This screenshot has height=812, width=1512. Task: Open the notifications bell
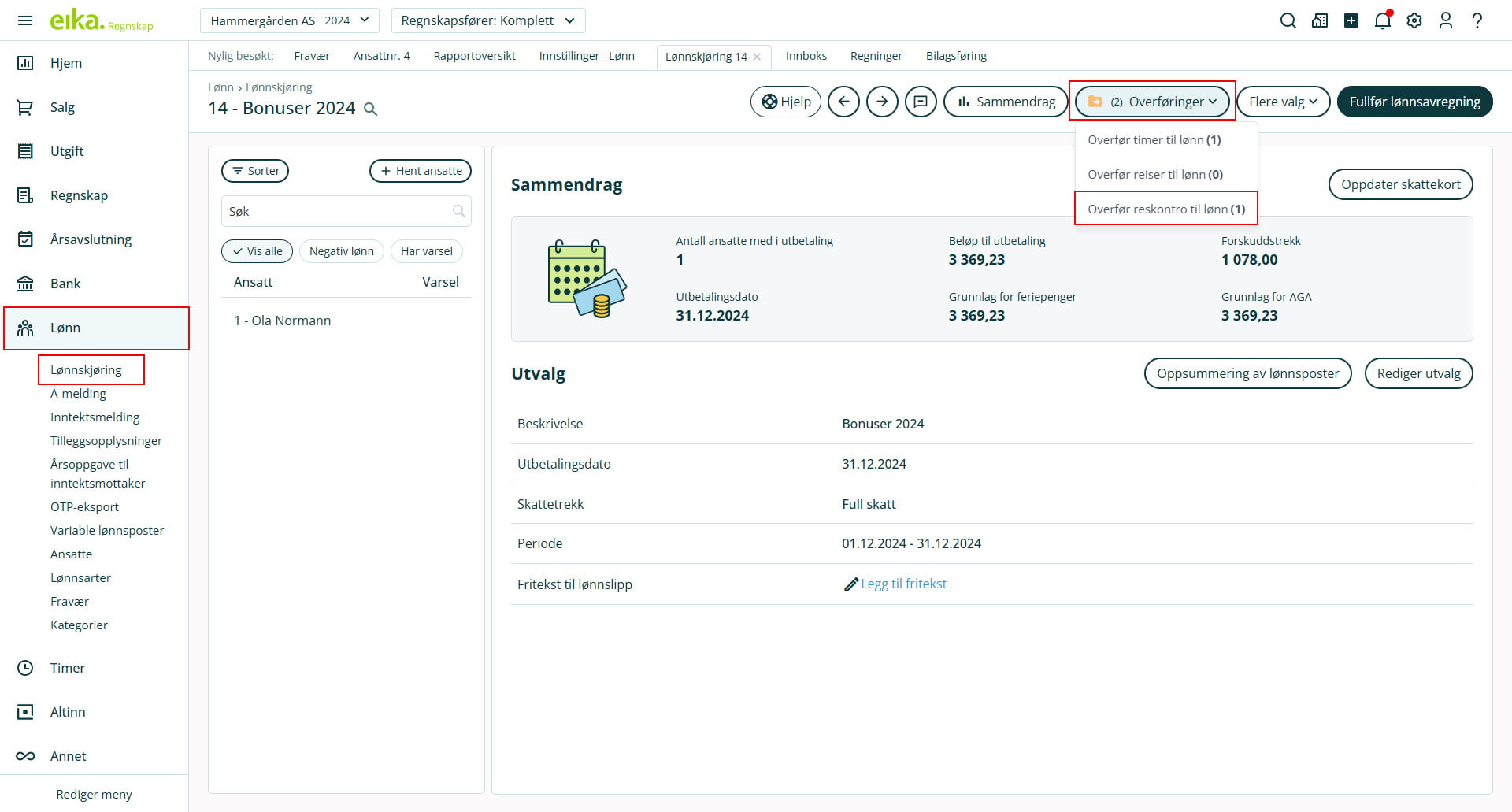click(1382, 20)
